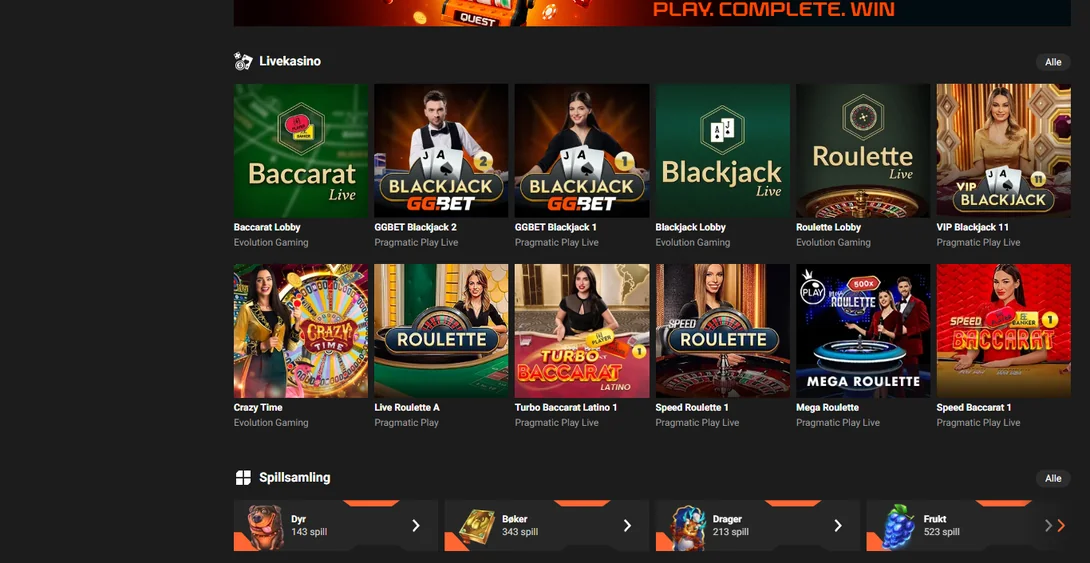
Task: Open the Live Roulette A thumbnail
Action: [441, 331]
